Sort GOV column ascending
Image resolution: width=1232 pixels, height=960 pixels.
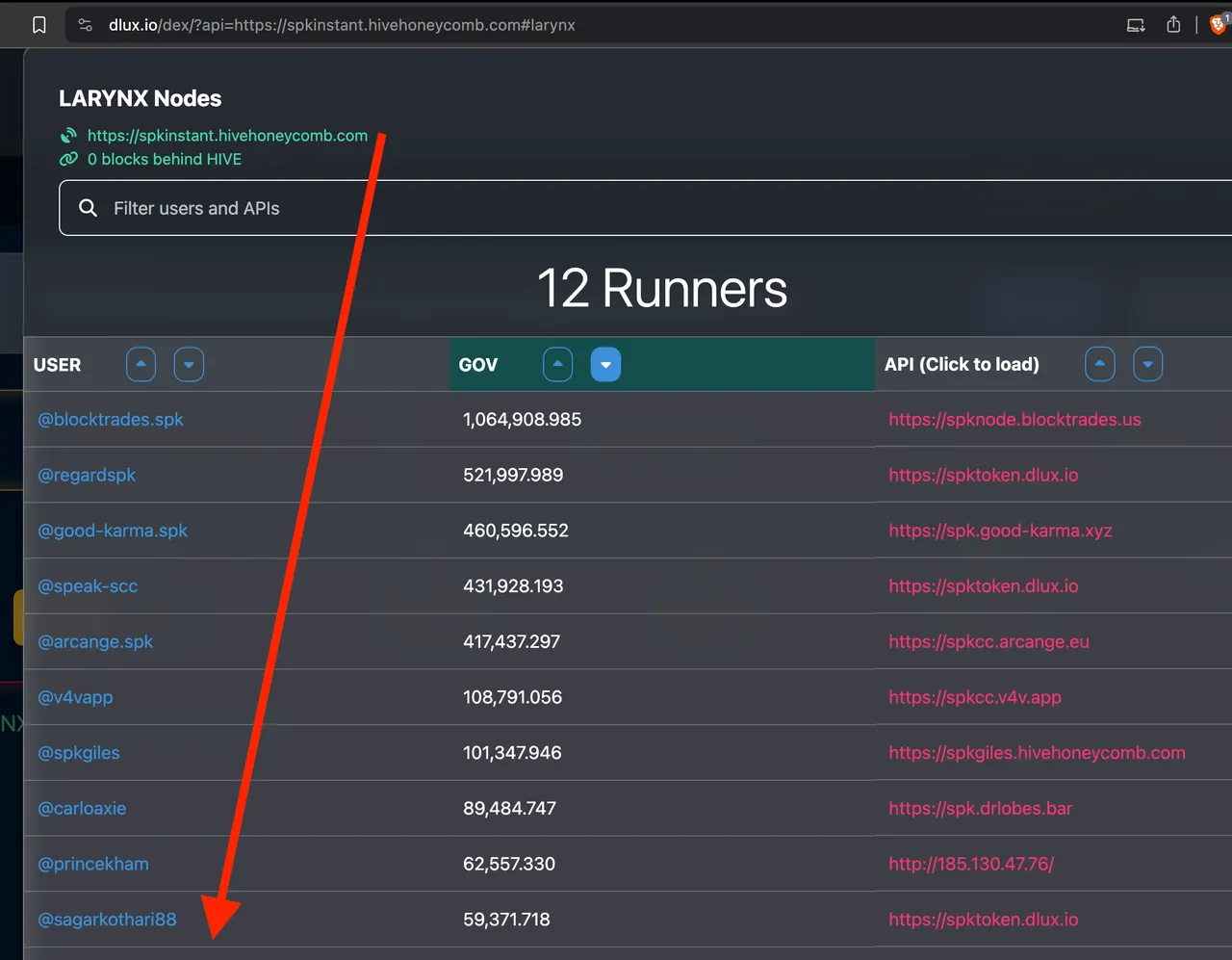pos(558,364)
